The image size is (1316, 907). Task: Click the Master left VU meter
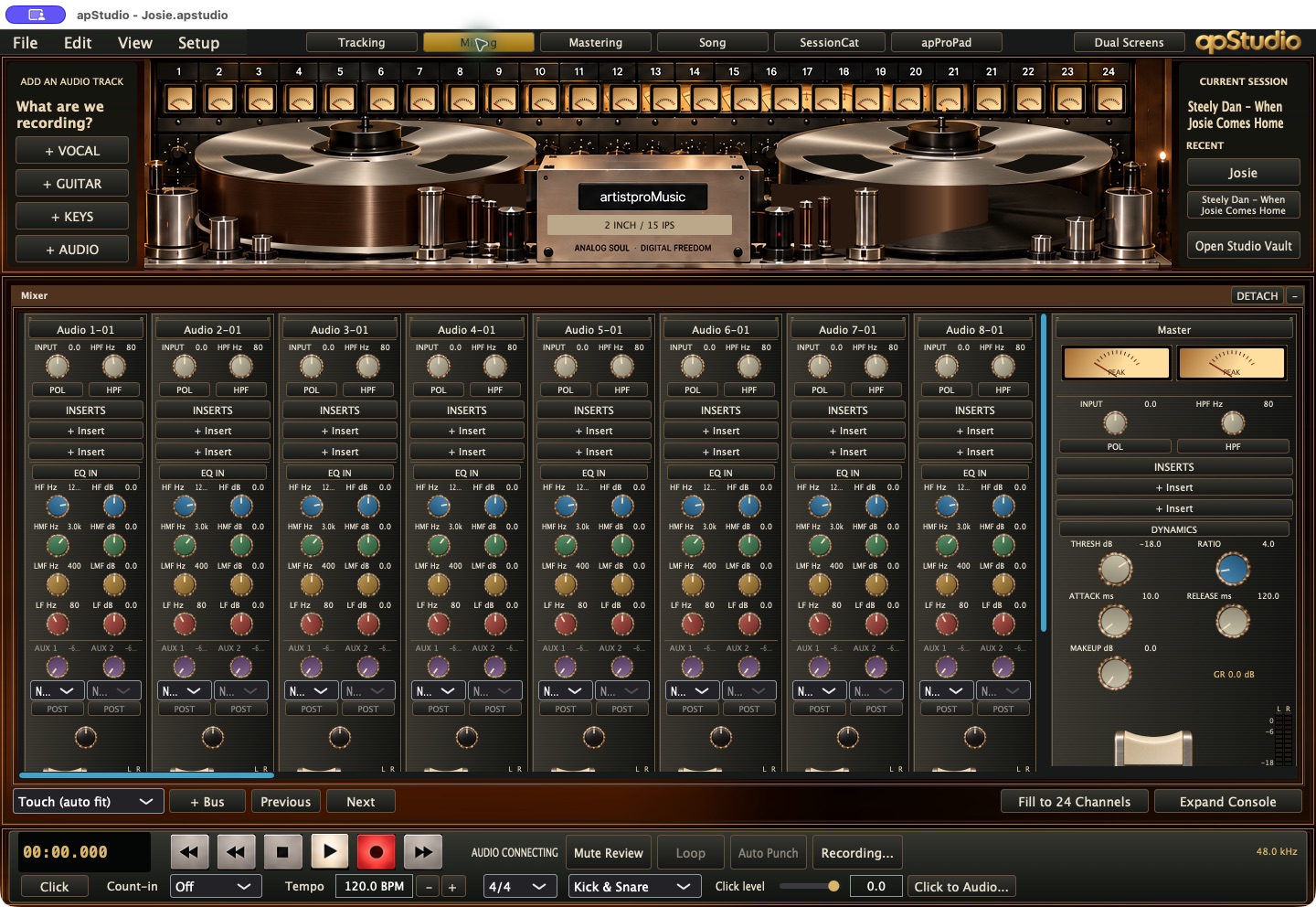pos(1116,364)
